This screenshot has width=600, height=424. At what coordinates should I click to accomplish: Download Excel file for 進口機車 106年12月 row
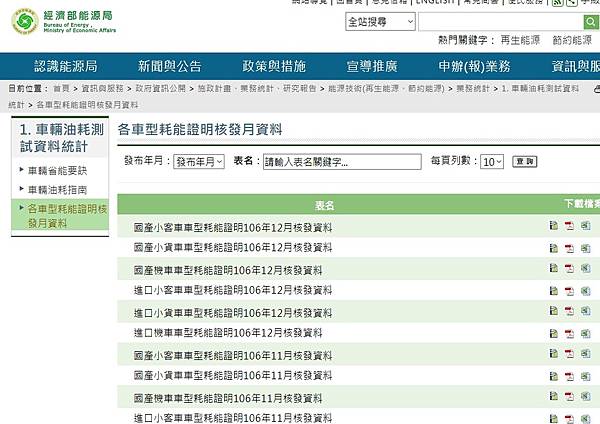(585, 334)
